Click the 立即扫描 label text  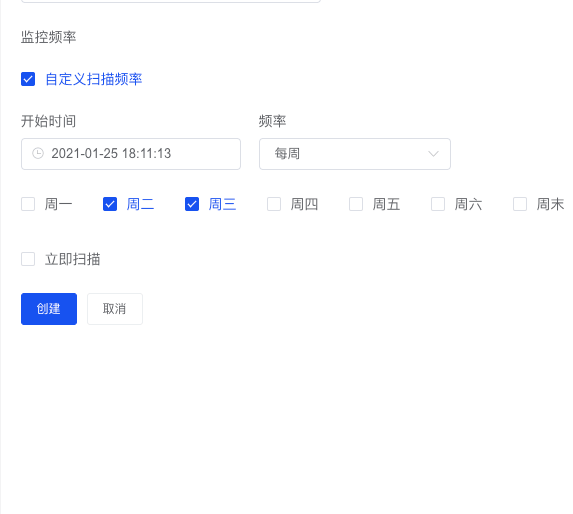(72, 259)
